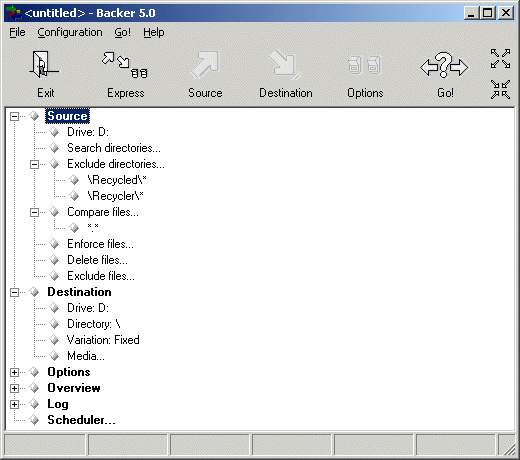Collapse the Compare files node
The width and height of the screenshot is (520, 460).
34,212
